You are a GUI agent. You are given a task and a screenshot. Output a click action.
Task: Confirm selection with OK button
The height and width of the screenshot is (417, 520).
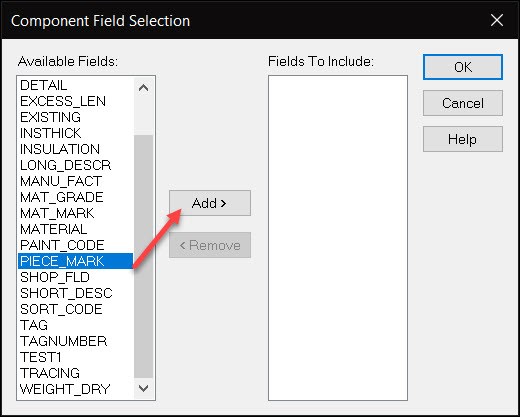pos(463,67)
